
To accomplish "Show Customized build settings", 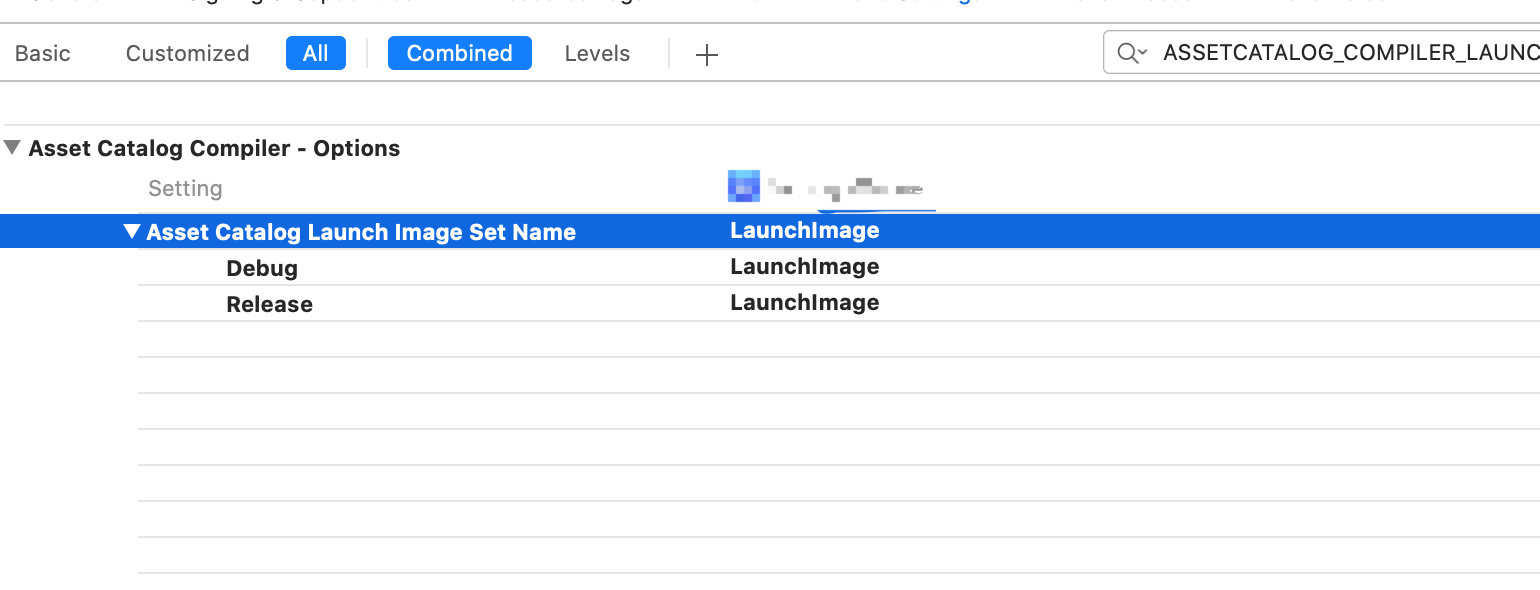I will [187, 53].
